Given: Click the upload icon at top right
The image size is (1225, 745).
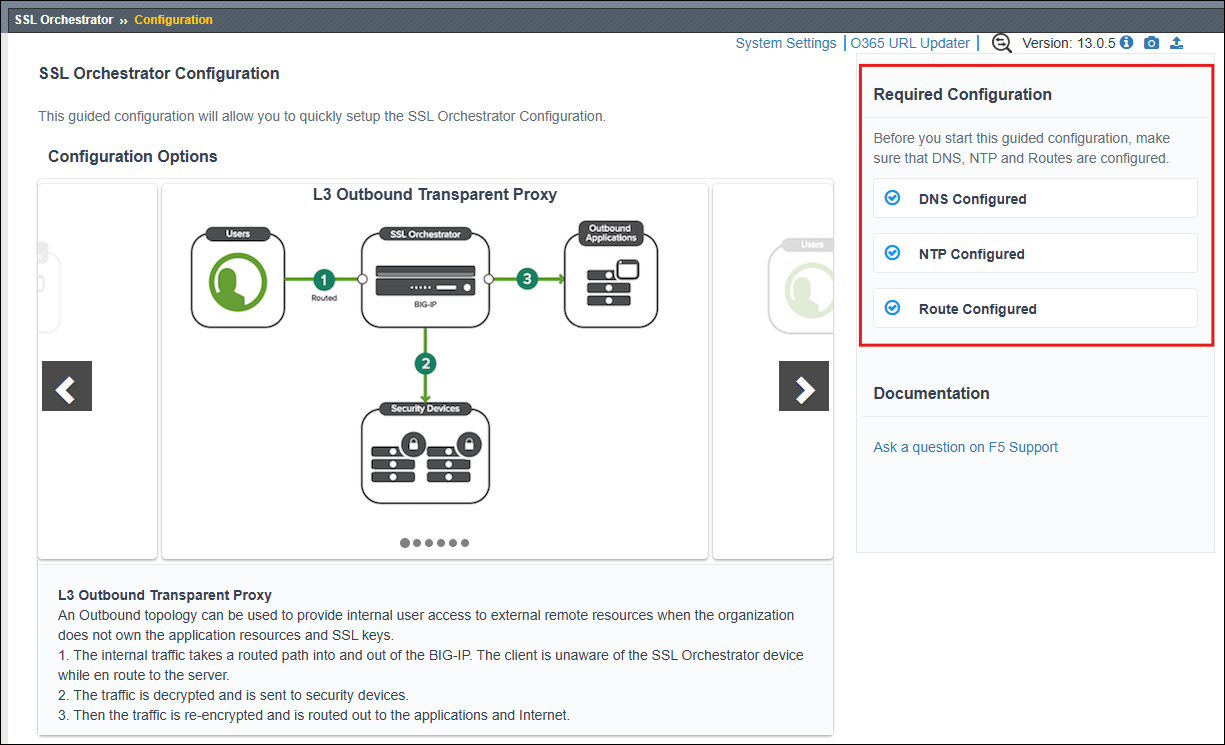Looking at the screenshot, I should (1176, 43).
